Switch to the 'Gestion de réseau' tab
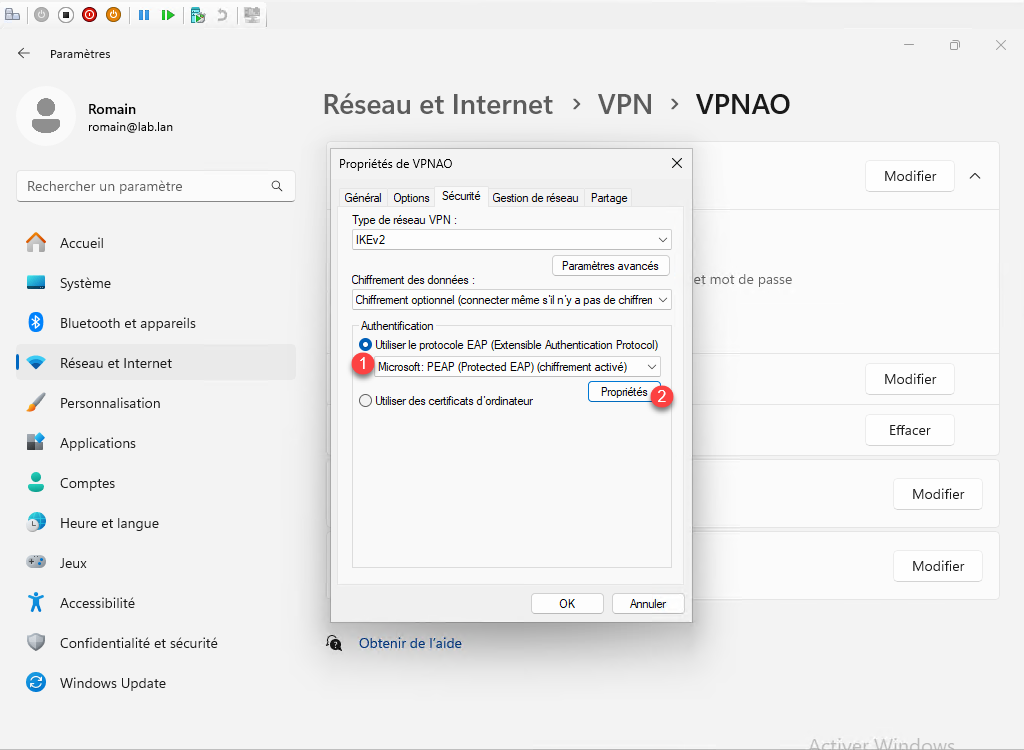The width and height of the screenshot is (1024, 750). [535, 198]
